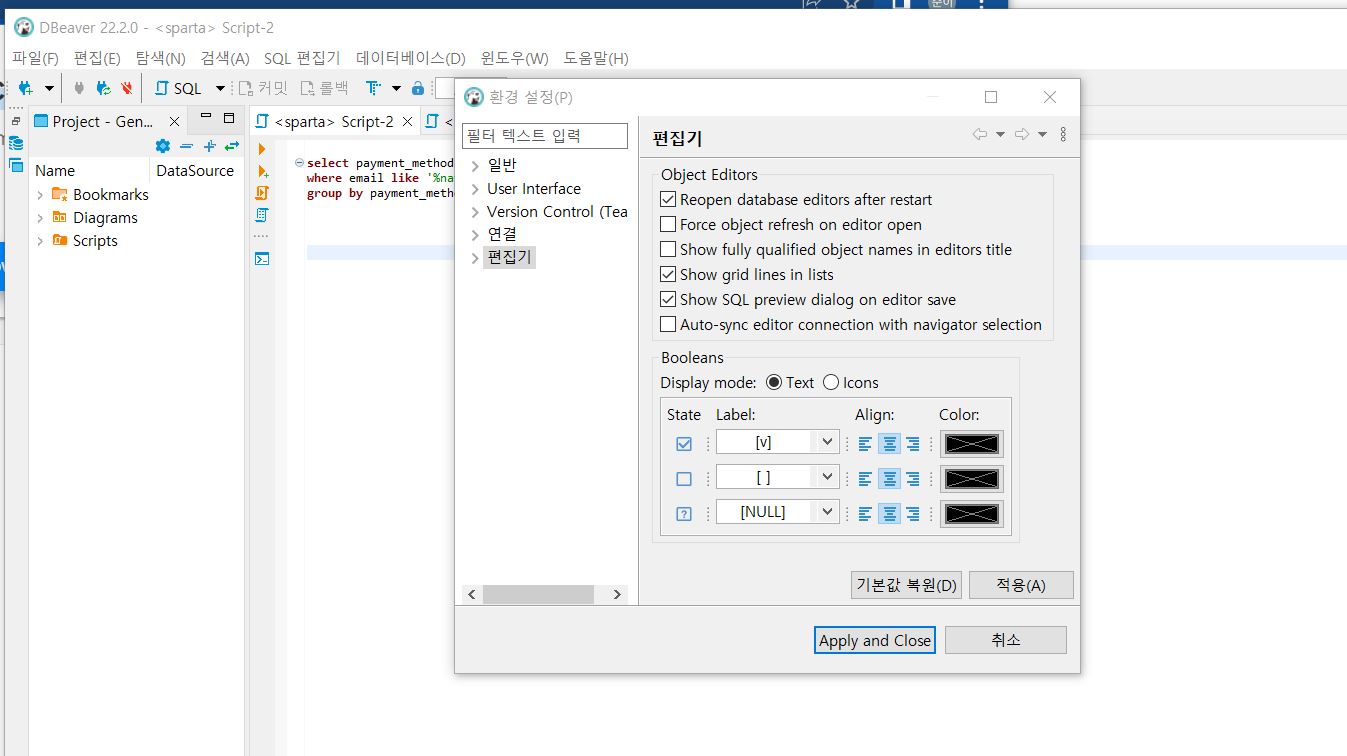
Task: Click the stacked windows icon on left edge
Action: (15, 165)
